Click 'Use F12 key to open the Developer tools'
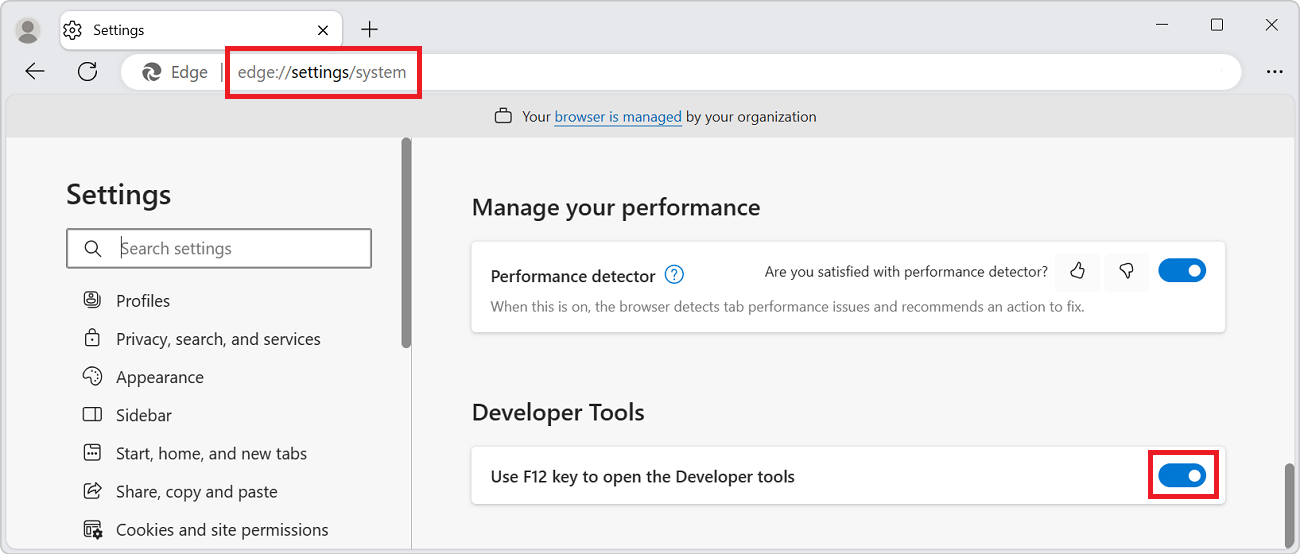Image resolution: width=1300 pixels, height=554 pixels. pyautogui.click(x=642, y=477)
